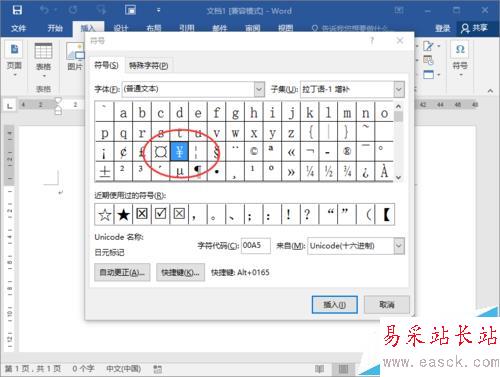500x377 pixels.
Task: Open the 视图 (View) ribbon tab
Action: pos(286,28)
